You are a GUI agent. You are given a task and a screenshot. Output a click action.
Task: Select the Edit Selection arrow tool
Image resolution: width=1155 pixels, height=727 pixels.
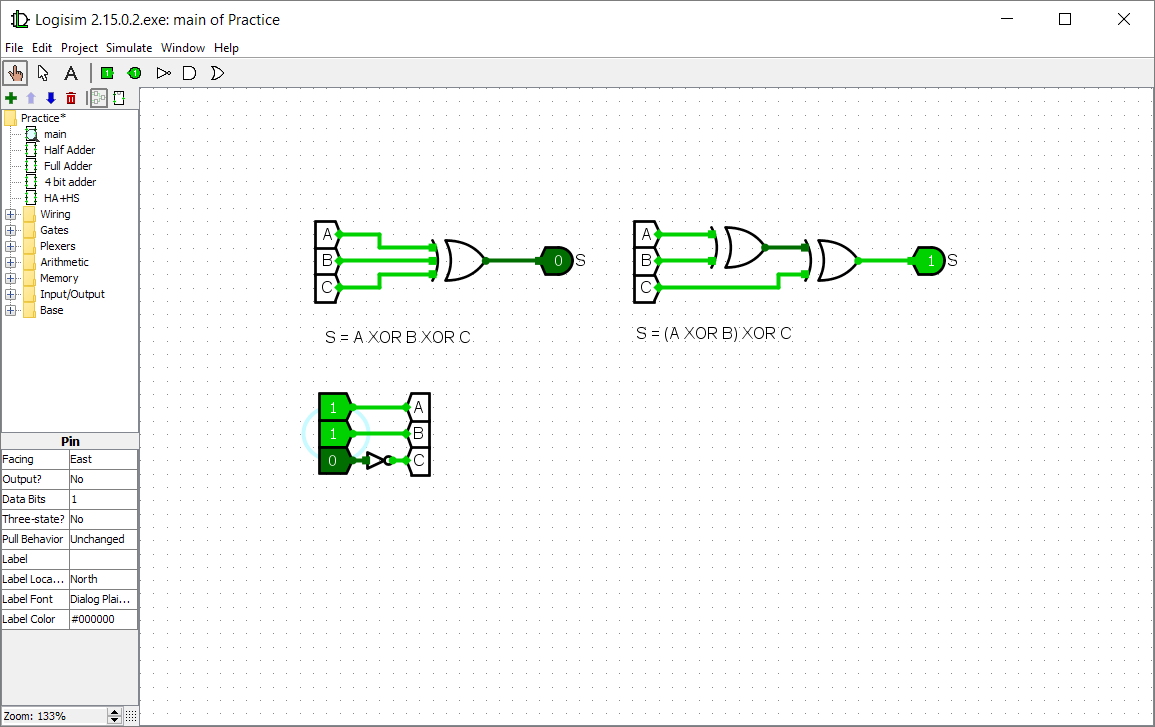click(x=43, y=72)
